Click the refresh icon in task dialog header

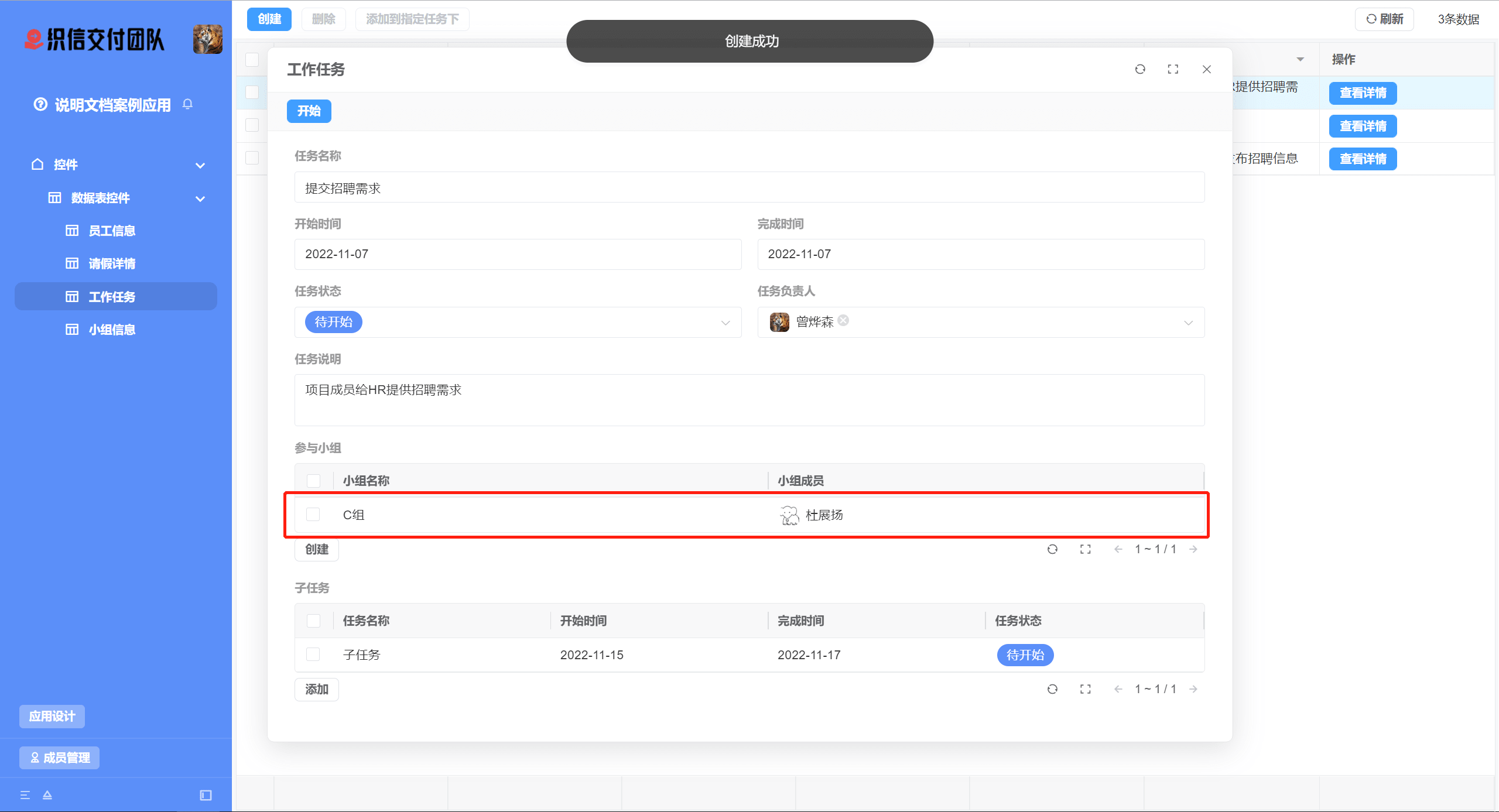[1139, 69]
